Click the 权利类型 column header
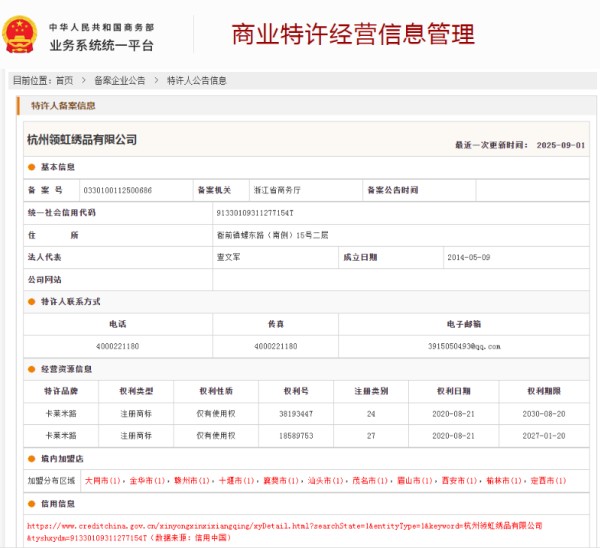Viewport: 600px width, 548px height. [x=136, y=391]
